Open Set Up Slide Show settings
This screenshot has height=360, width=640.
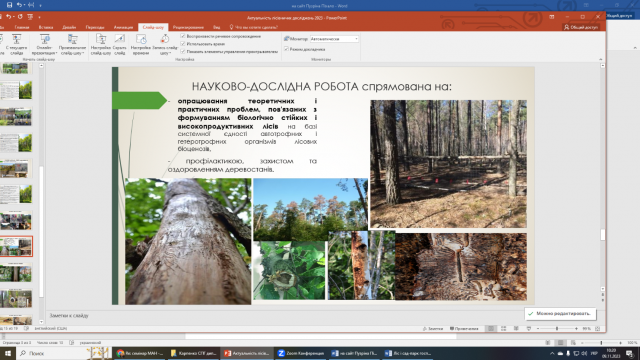click(x=101, y=44)
